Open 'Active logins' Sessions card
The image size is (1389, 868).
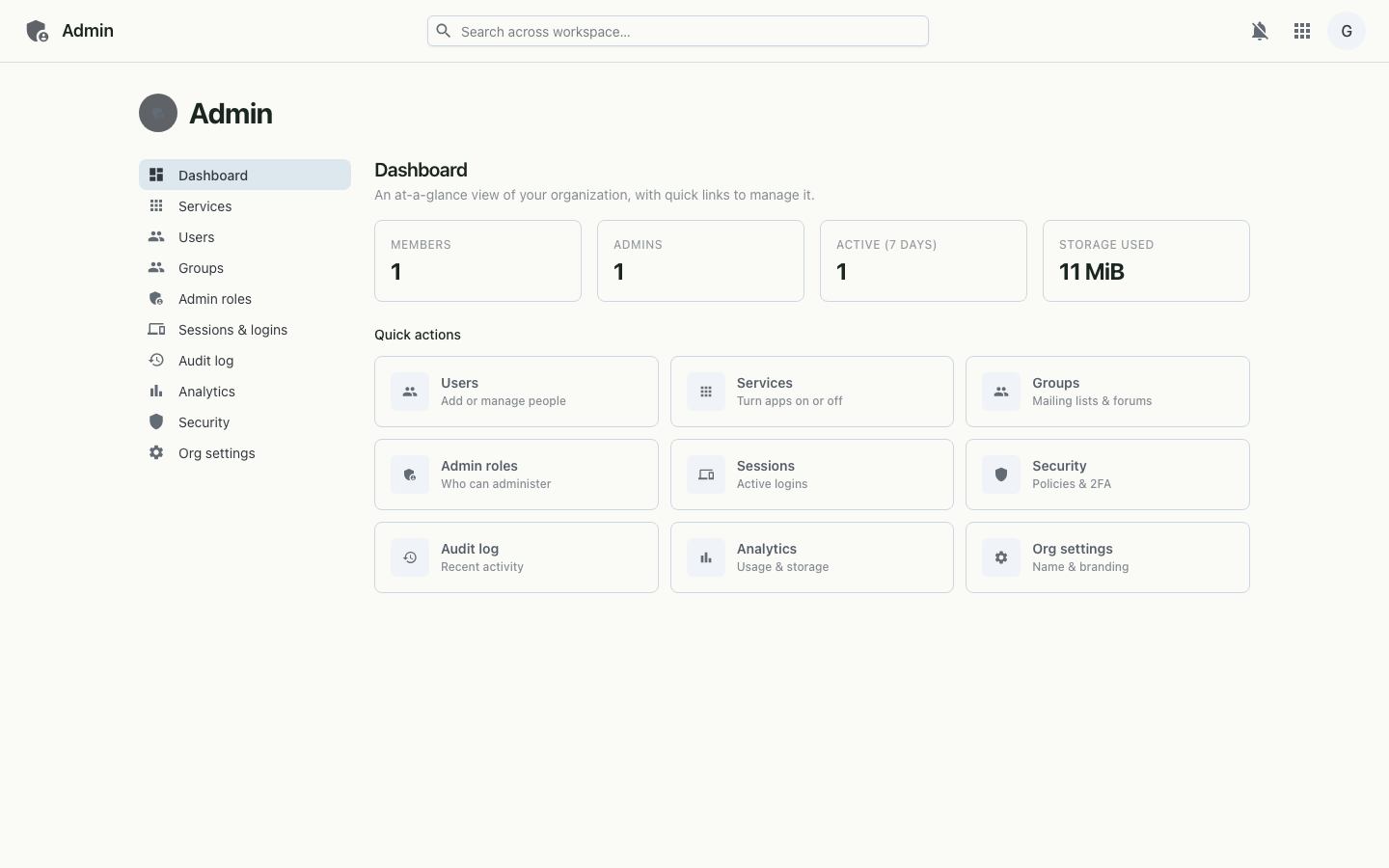point(812,475)
